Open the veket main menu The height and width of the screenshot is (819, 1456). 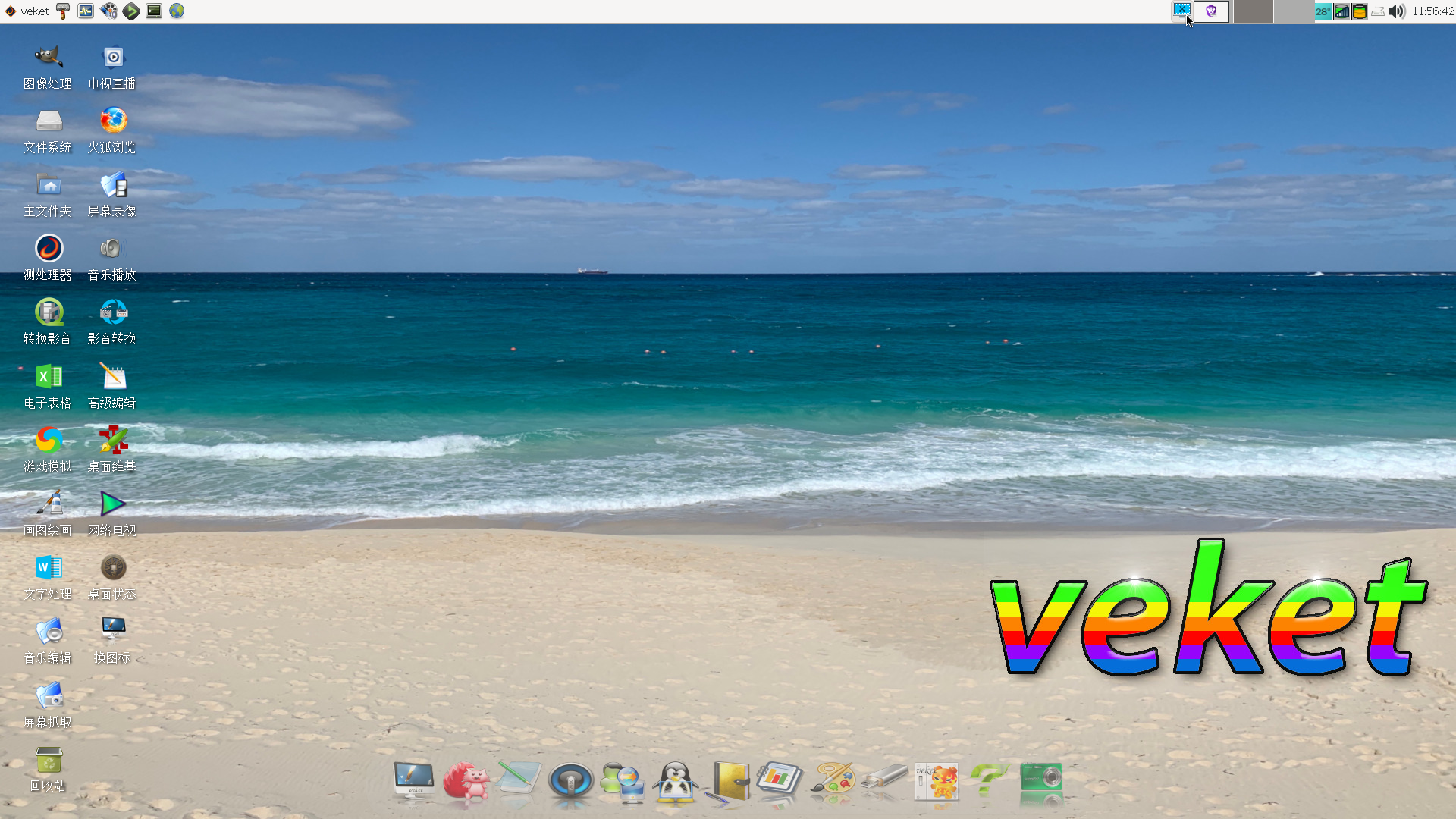click(27, 11)
